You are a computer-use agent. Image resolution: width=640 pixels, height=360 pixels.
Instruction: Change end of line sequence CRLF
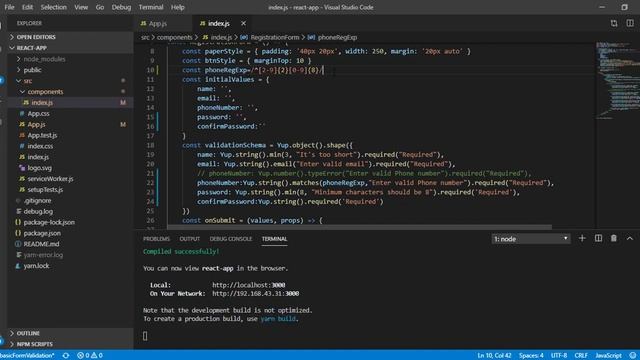581,356
